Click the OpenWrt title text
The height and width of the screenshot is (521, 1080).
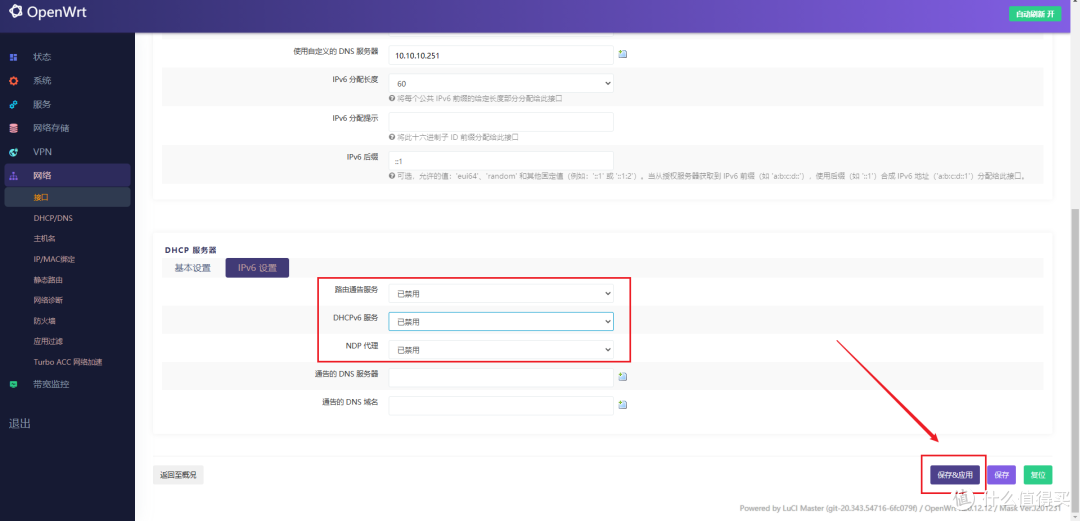(56, 12)
